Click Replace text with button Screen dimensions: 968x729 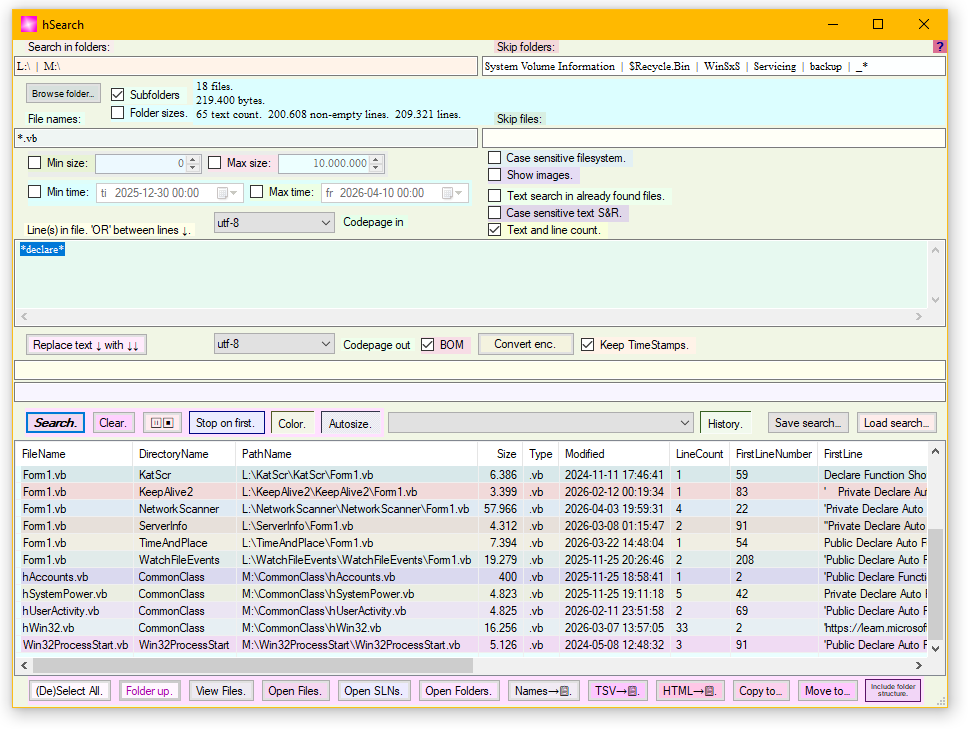click(86, 344)
